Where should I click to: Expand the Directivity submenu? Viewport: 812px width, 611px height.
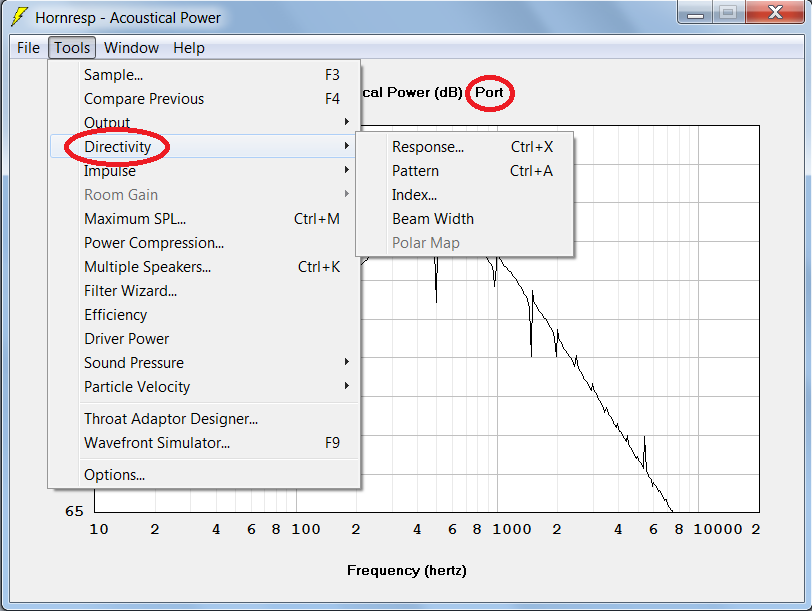(205, 147)
